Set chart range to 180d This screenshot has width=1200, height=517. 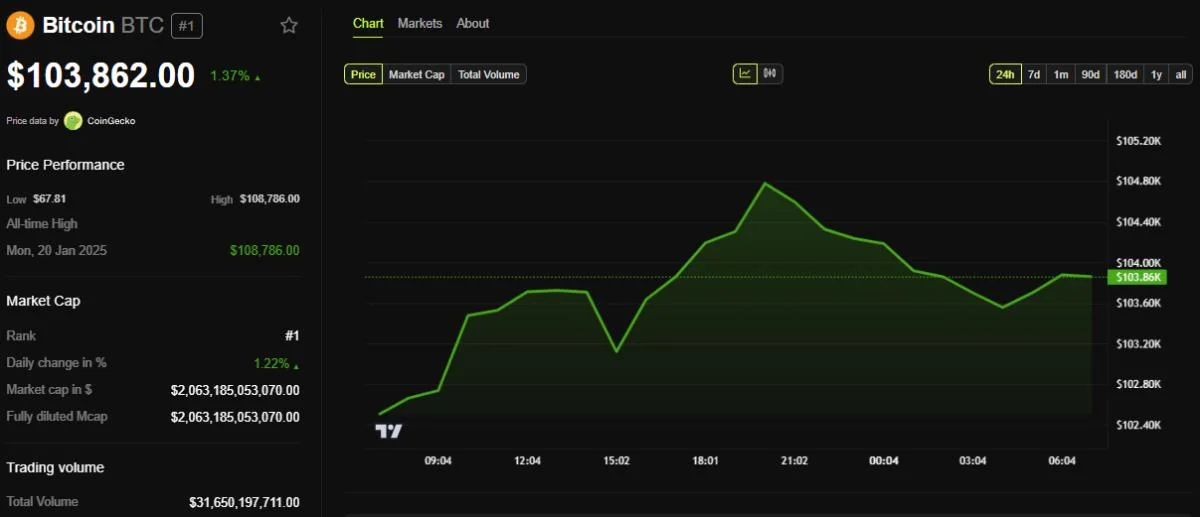(1125, 74)
